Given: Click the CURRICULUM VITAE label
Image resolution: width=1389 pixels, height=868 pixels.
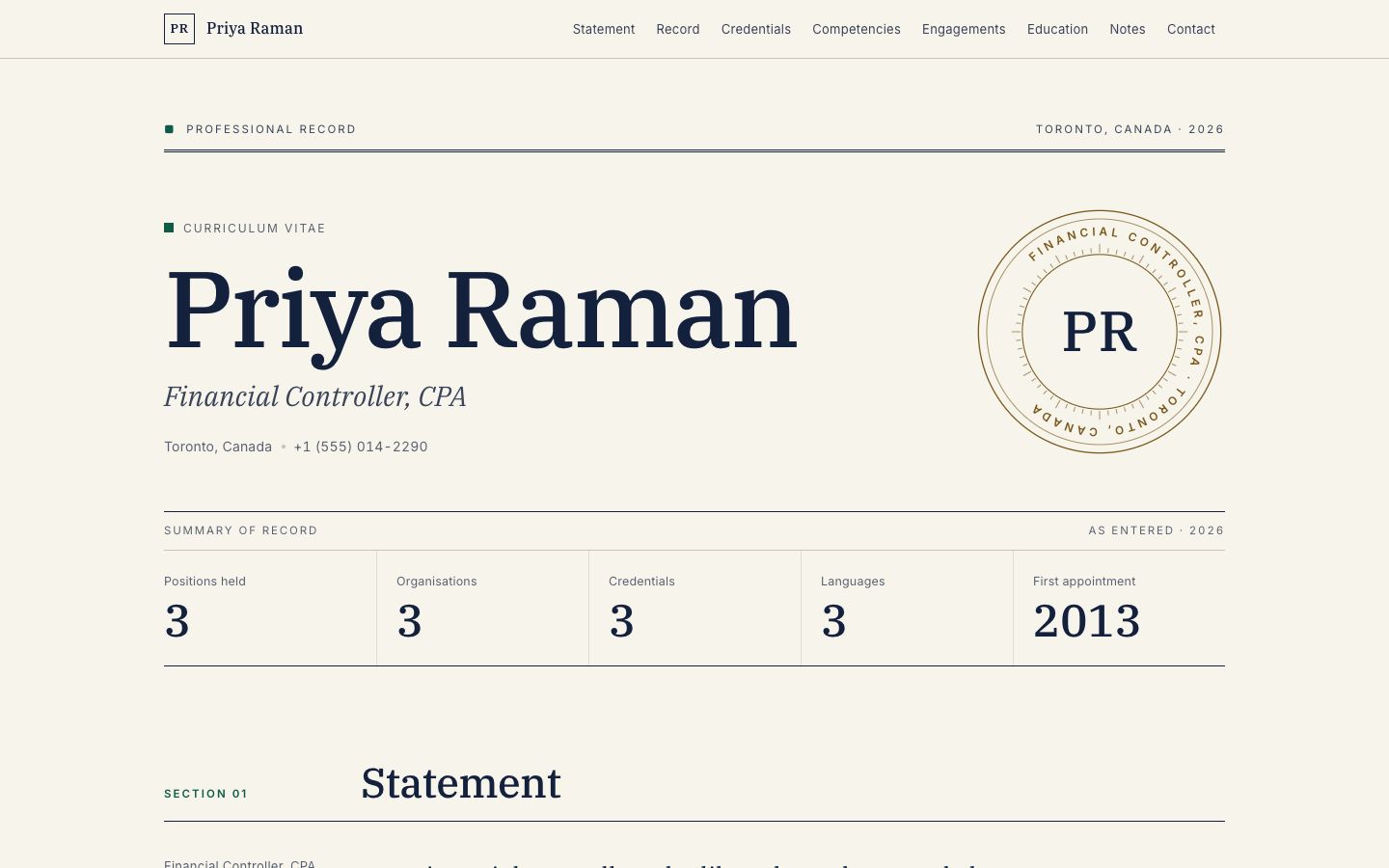Looking at the screenshot, I should [255, 229].
